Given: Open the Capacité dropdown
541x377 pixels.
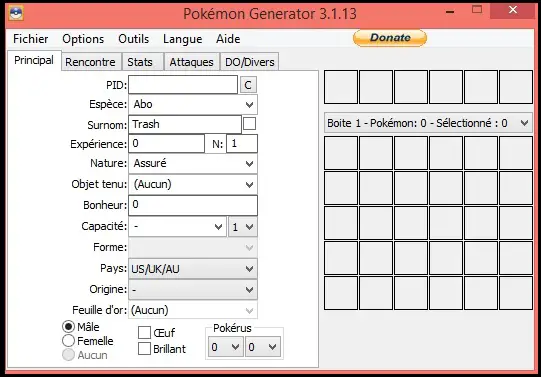Looking at the screenshot, I should [177, 227].
